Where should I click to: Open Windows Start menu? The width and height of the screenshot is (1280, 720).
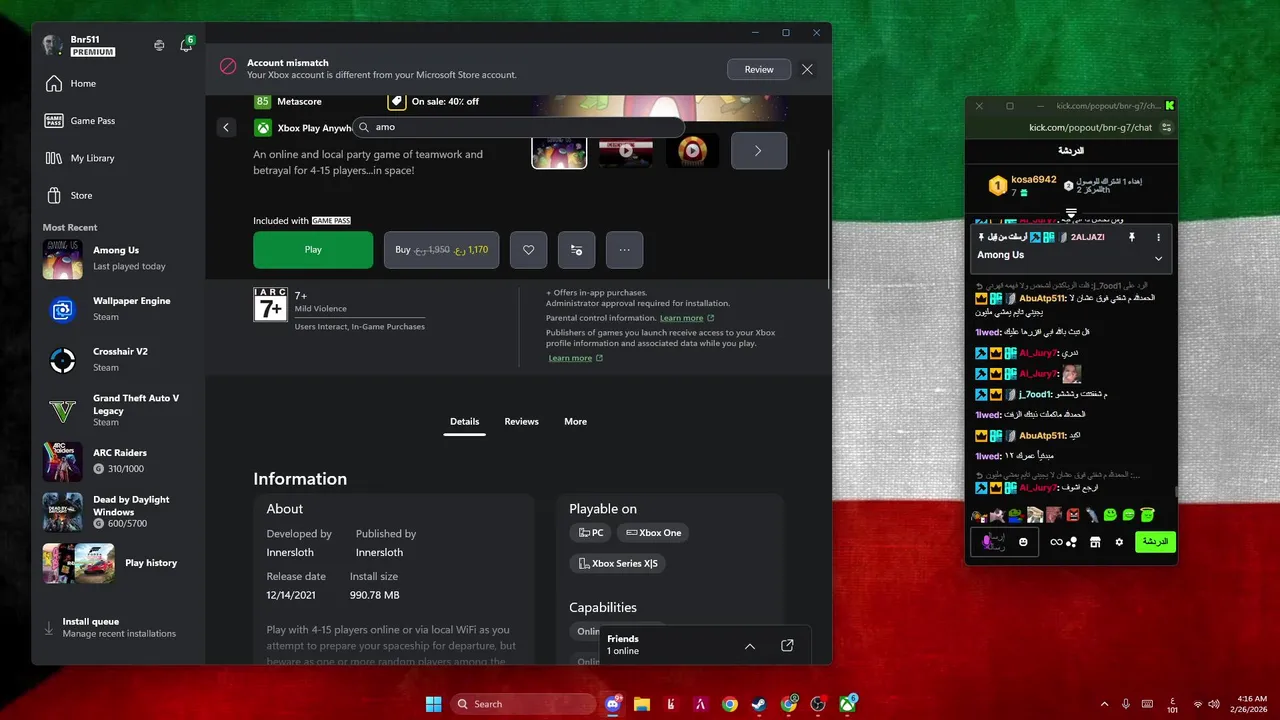433,704
